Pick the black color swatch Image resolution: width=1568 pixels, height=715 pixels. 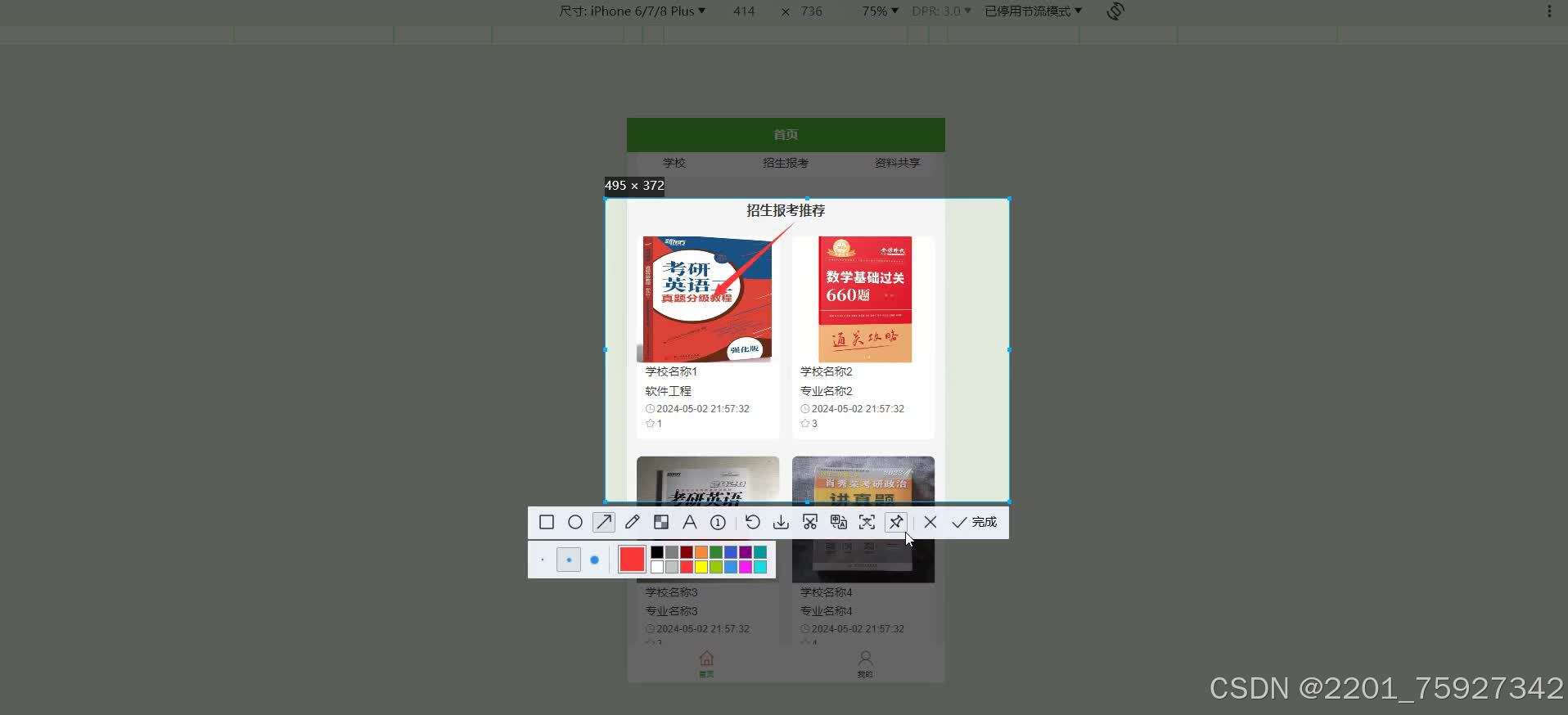657,552
